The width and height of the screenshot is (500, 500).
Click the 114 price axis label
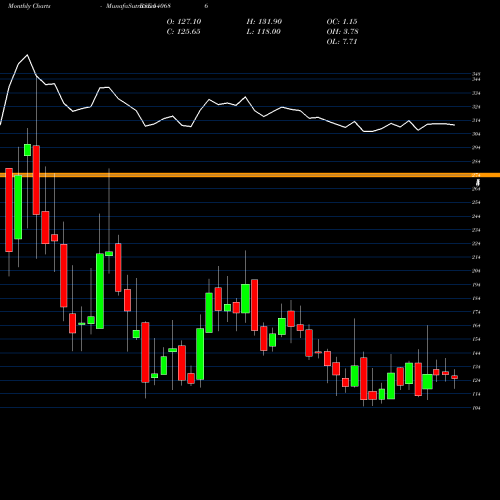click(x=476, y=394)
